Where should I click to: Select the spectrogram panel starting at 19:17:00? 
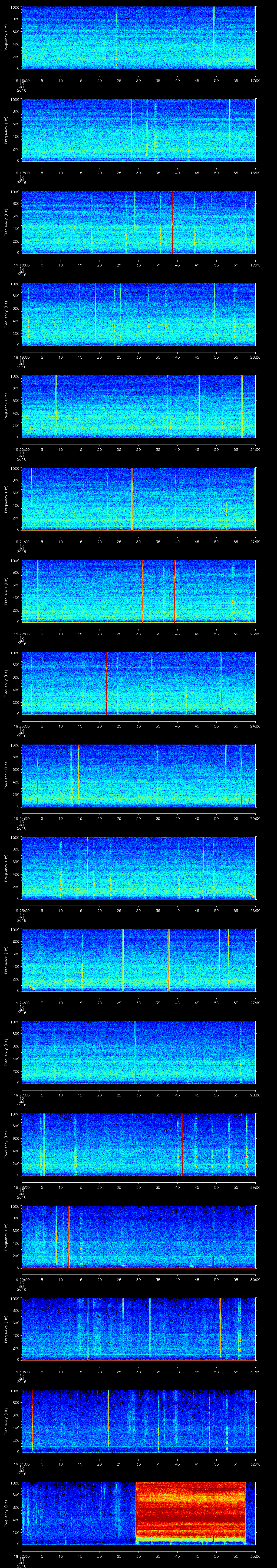tap(138, 130)
